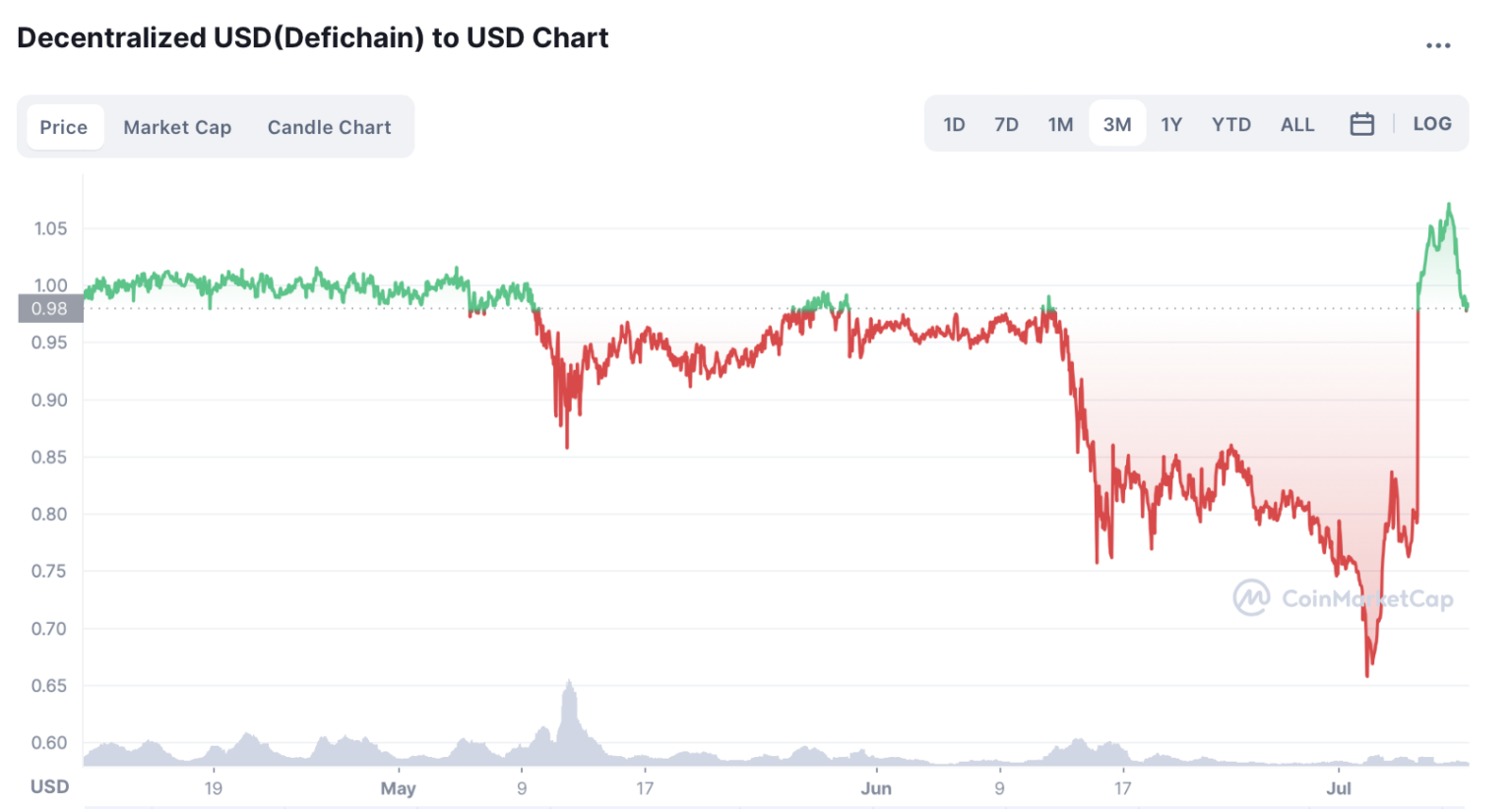The width and height of the screenshot is (1512, 809).
Task: Select the 1Y time range
Action: pos(1171,124)
